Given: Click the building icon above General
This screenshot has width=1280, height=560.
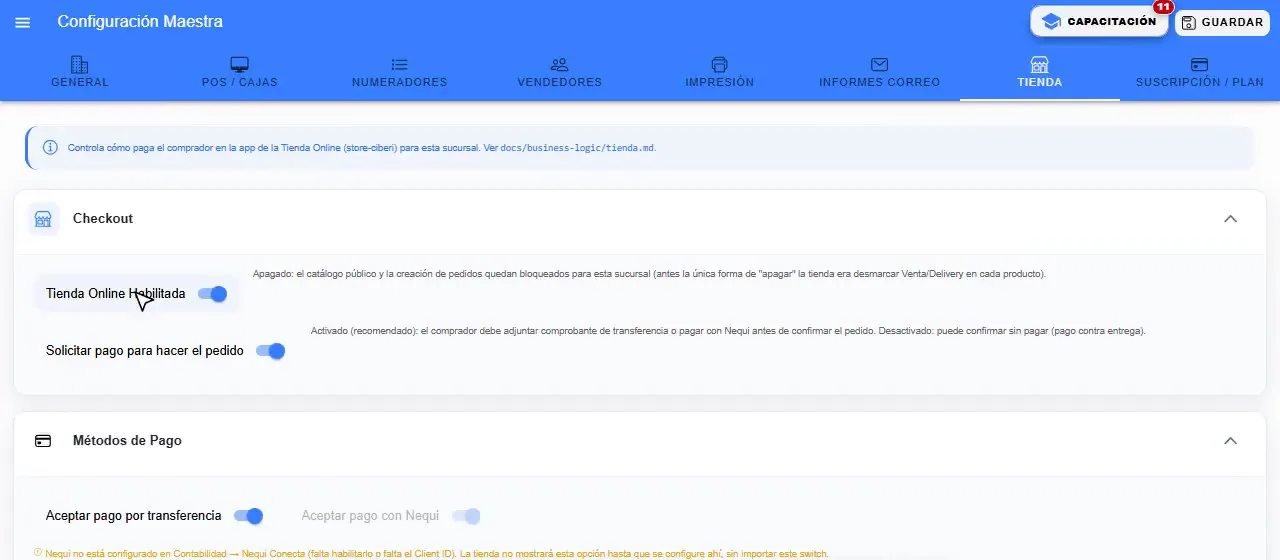Looking at the screenshot, I should [80, 64].
